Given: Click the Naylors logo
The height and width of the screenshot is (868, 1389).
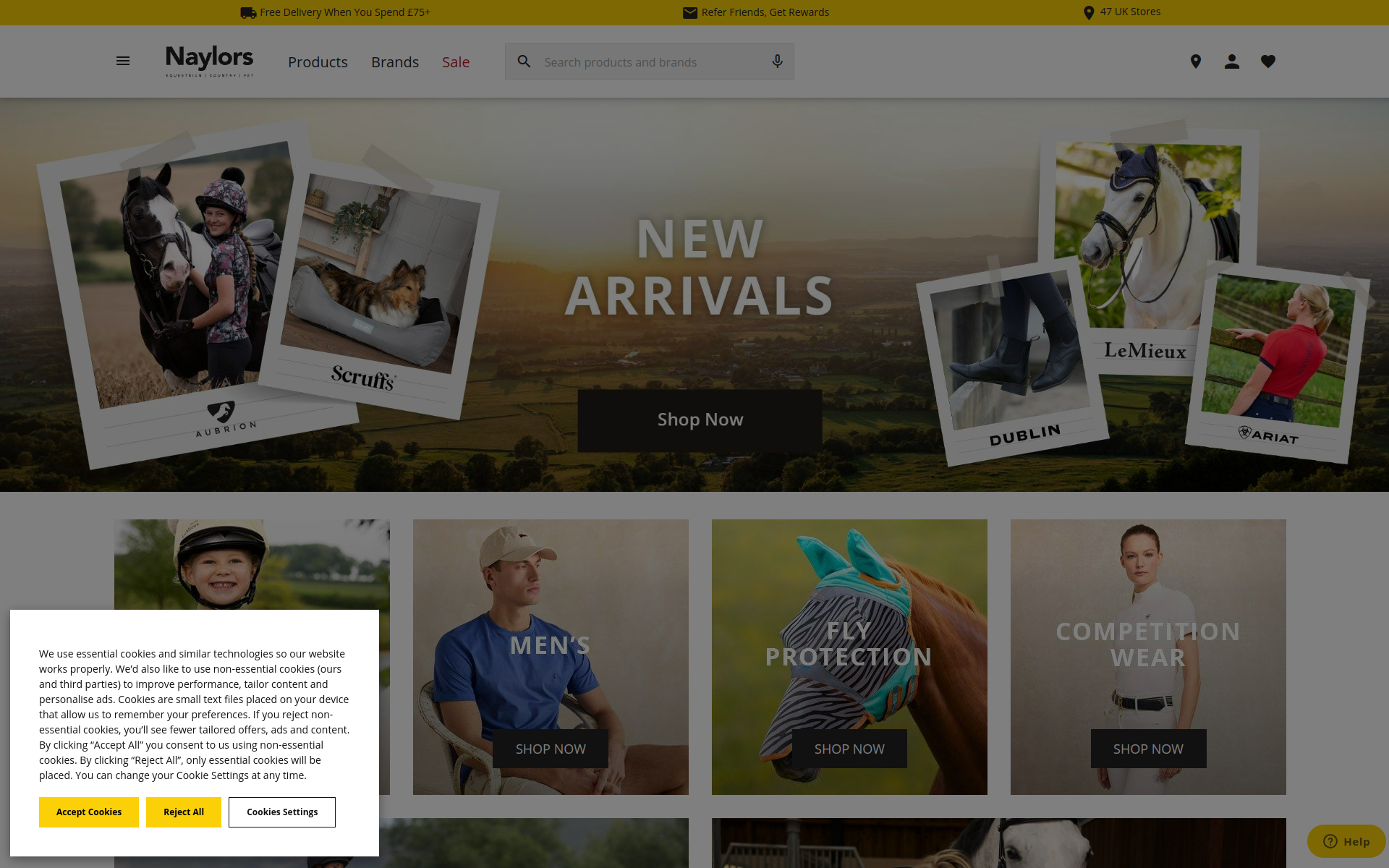Looking at the screenshot, I should point(210,61).
